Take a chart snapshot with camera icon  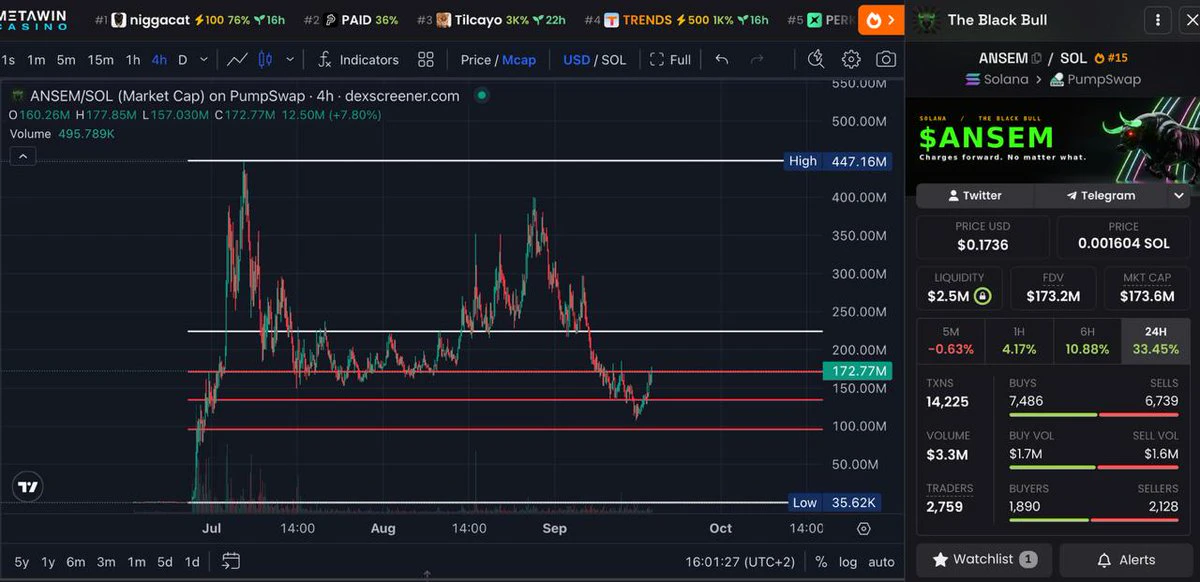click(886, 60)
